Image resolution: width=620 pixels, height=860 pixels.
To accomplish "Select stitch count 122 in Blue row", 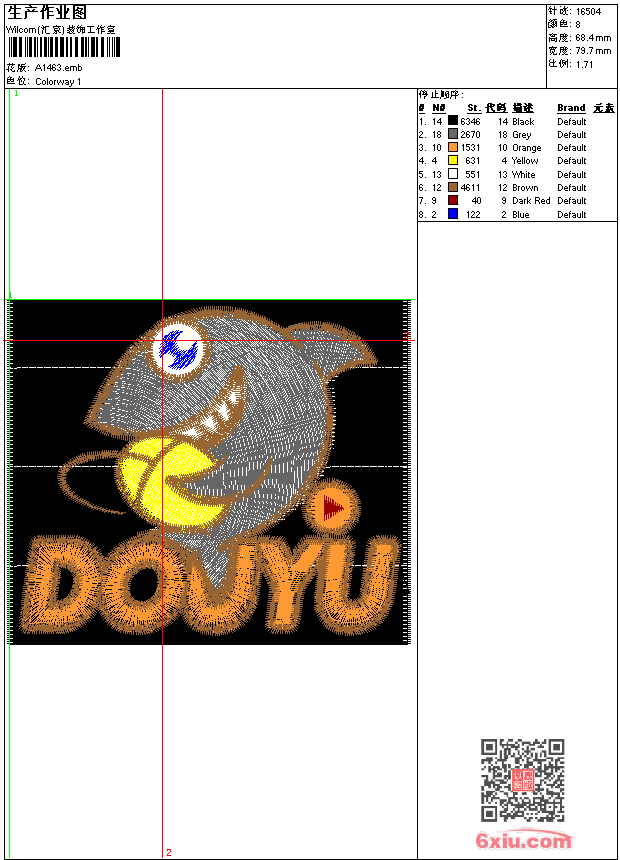I will [x=473, y=215].
